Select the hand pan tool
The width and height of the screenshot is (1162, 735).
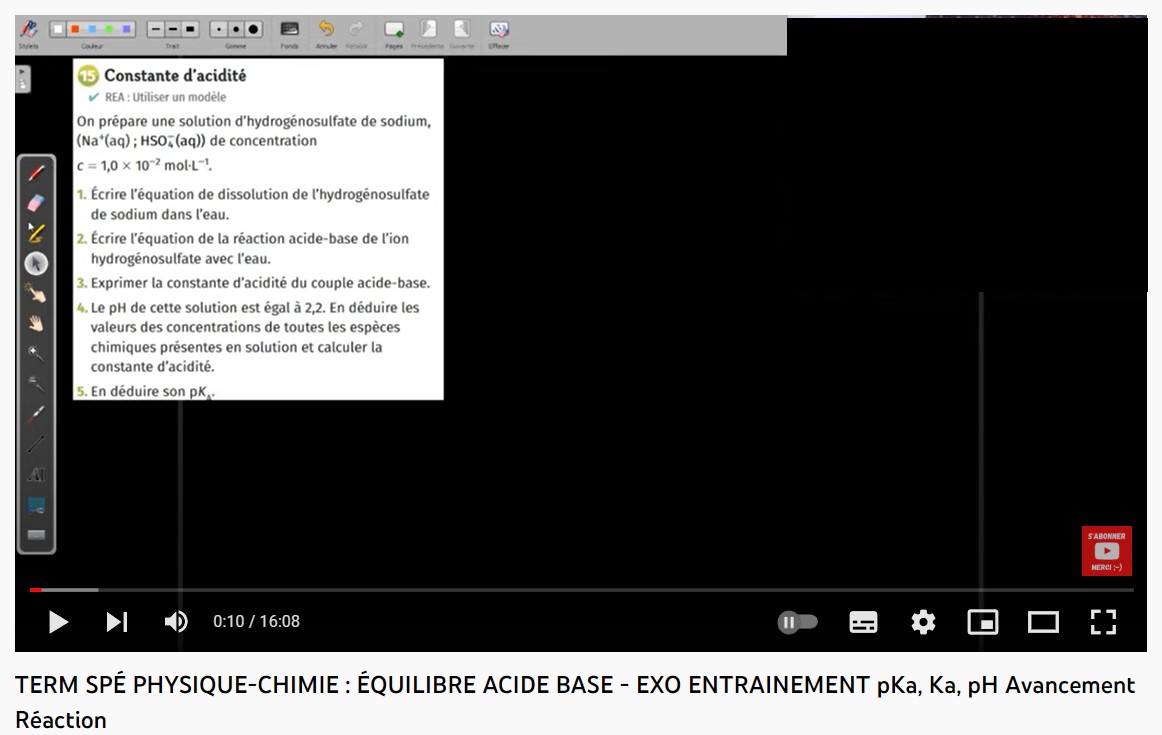36,324
